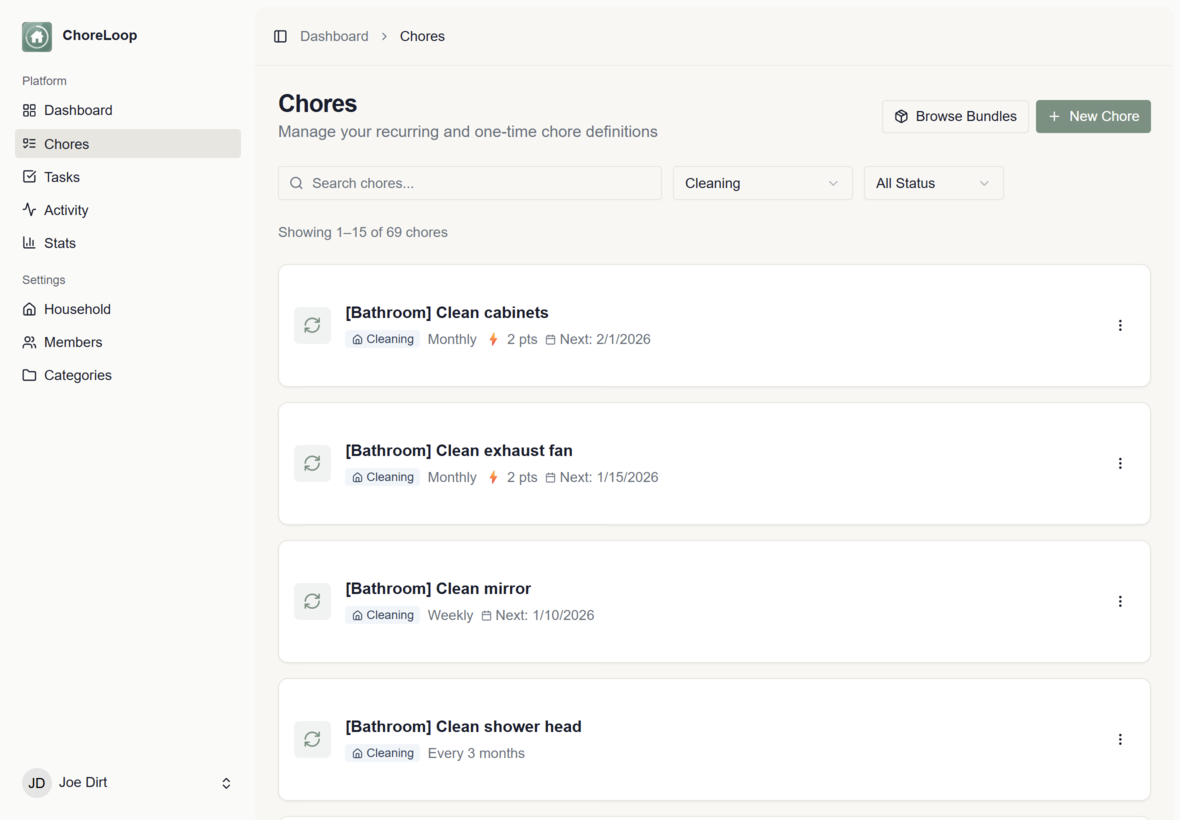Open Stats from the sidebar
Image resolution: width=1180 pixels, height=820 pixels.
(128, 243)
